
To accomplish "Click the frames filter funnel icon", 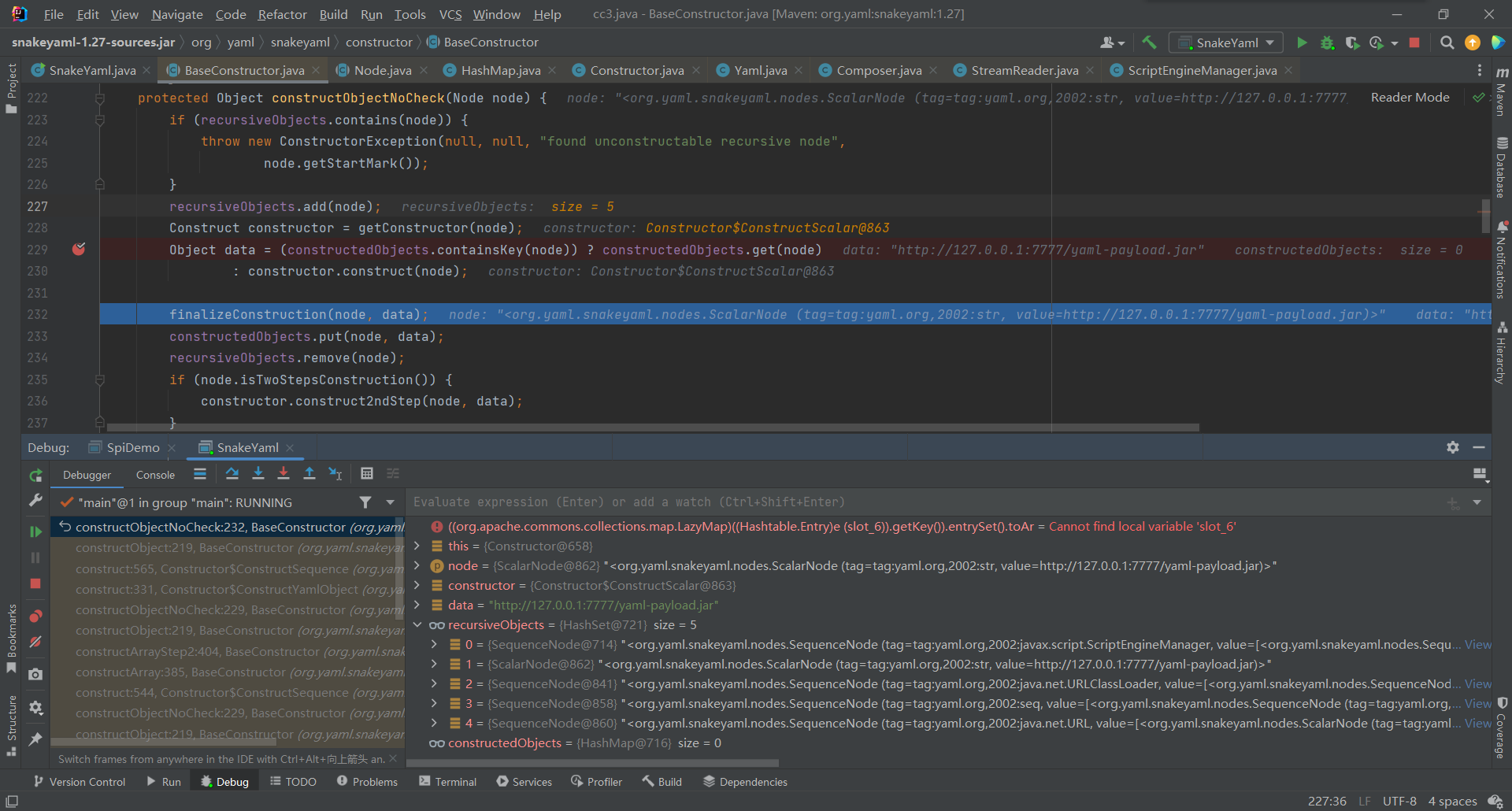I will click(x=365, y=502).
